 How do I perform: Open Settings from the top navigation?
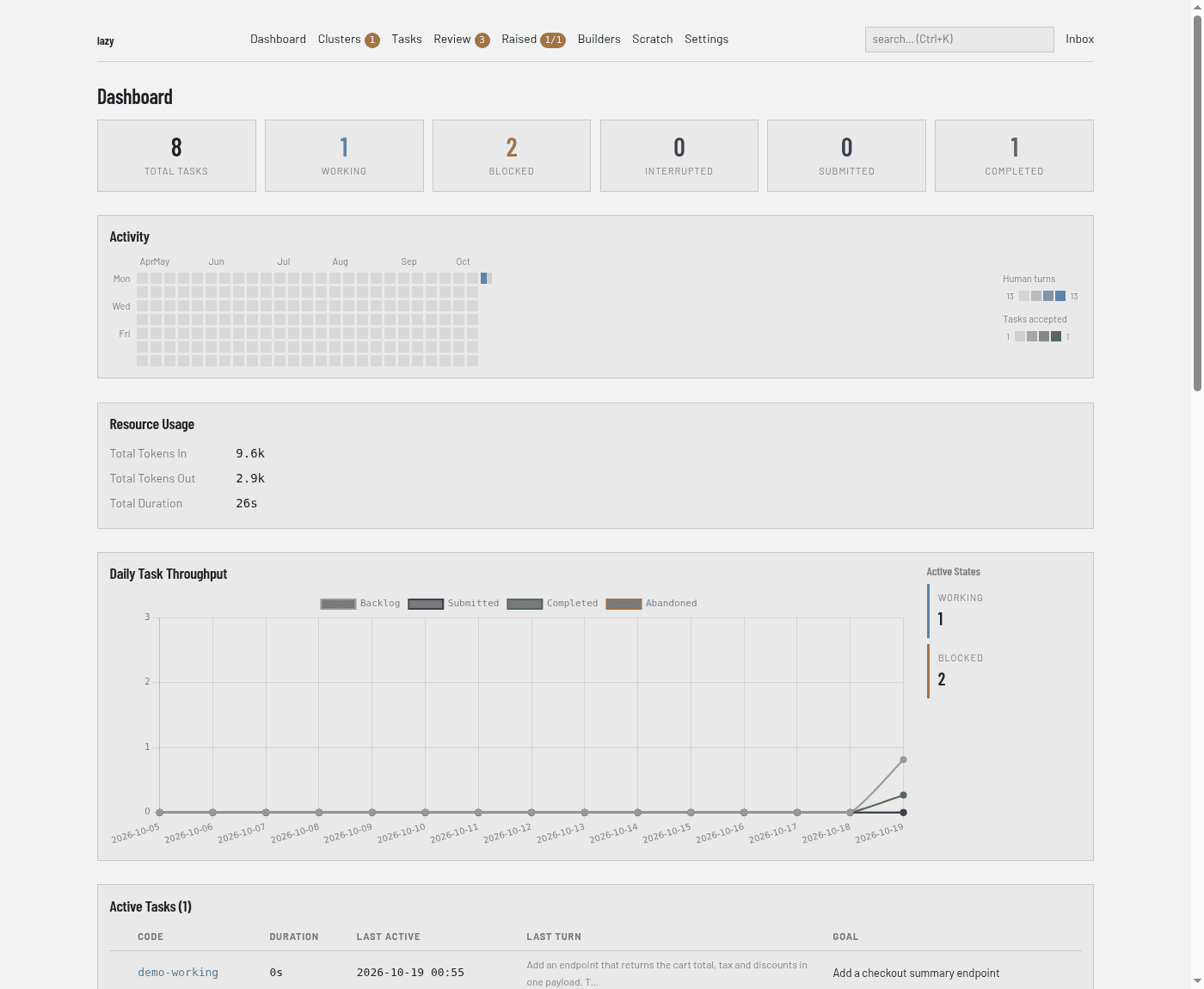pos(706,40)
